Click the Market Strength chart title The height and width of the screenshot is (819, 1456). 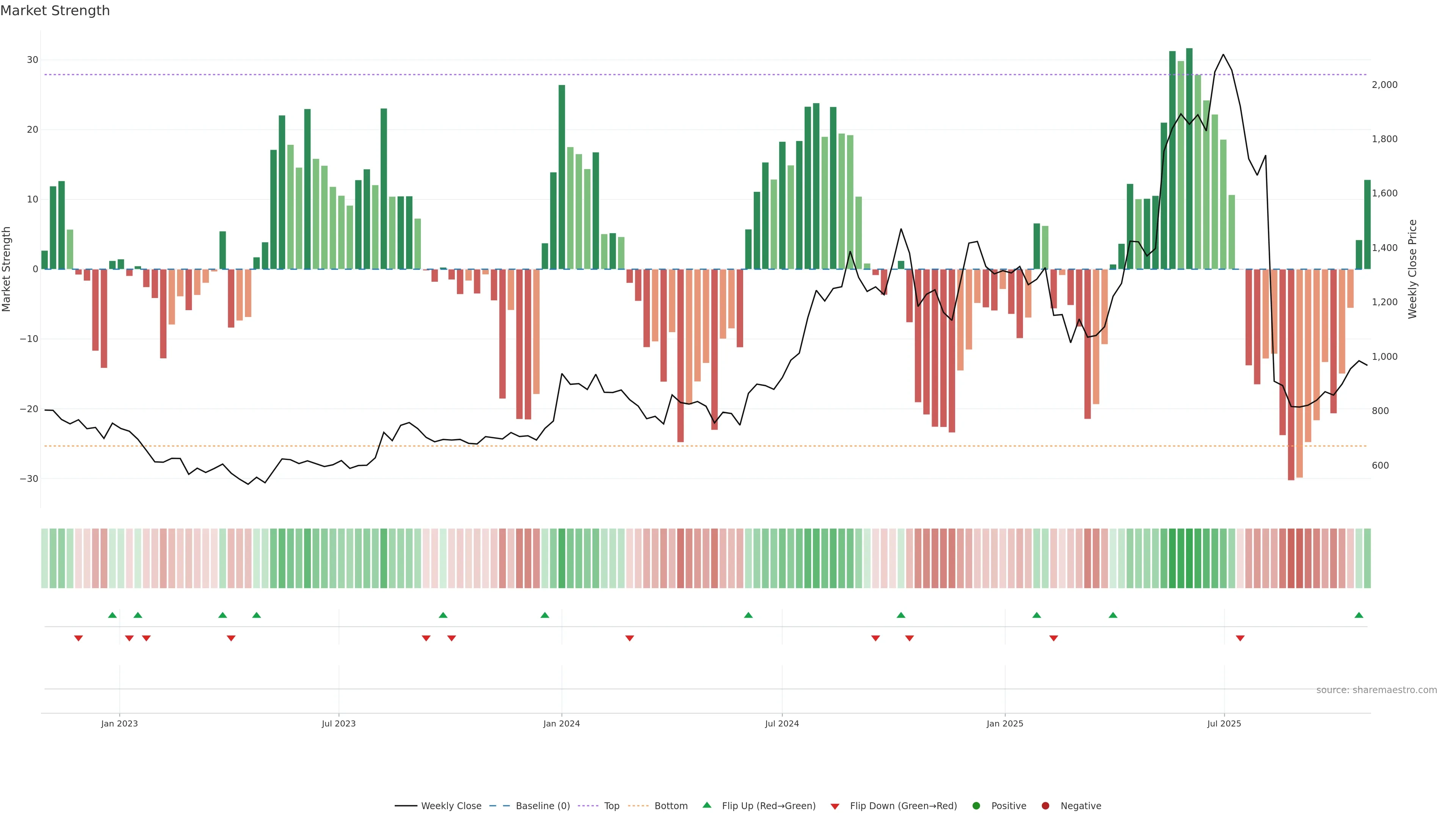(55, 11)
